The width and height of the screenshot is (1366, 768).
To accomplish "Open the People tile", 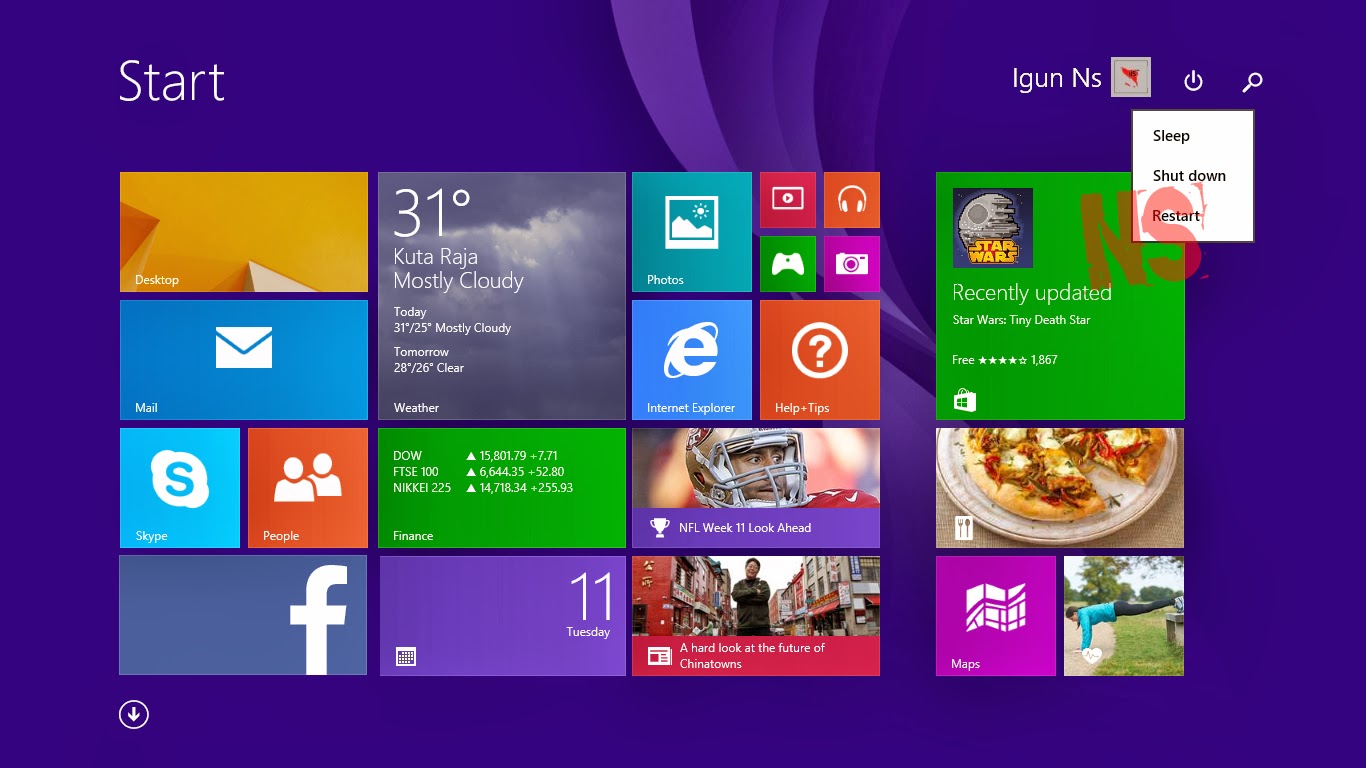I will pyautogui.click(x=308, y=488).
